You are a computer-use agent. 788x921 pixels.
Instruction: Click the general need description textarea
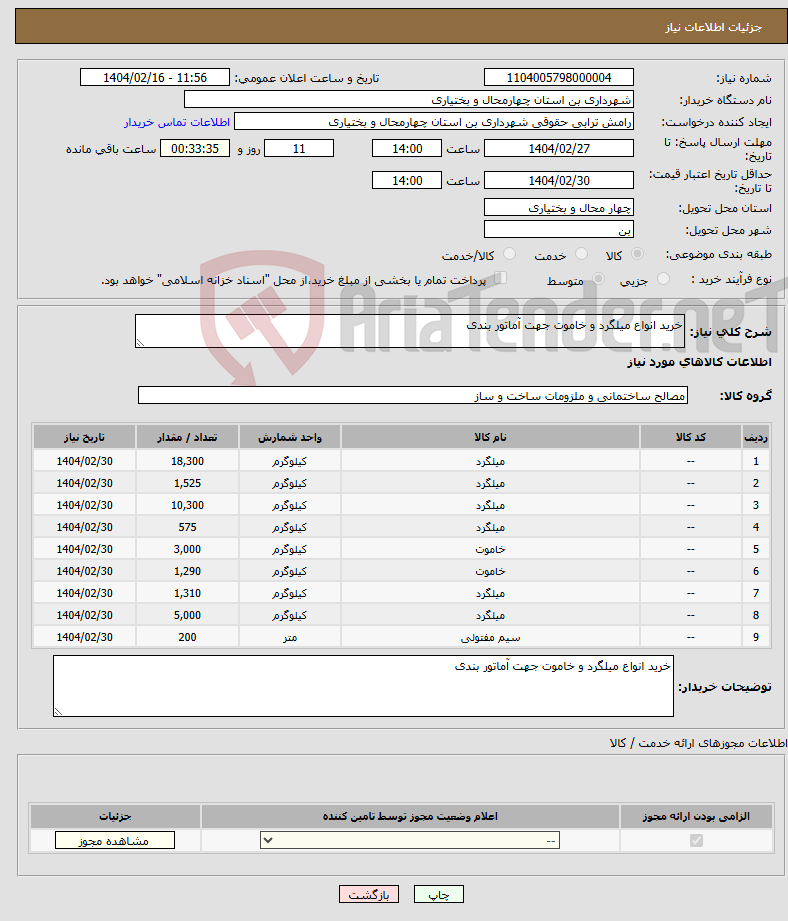click(x=410, y=331)
